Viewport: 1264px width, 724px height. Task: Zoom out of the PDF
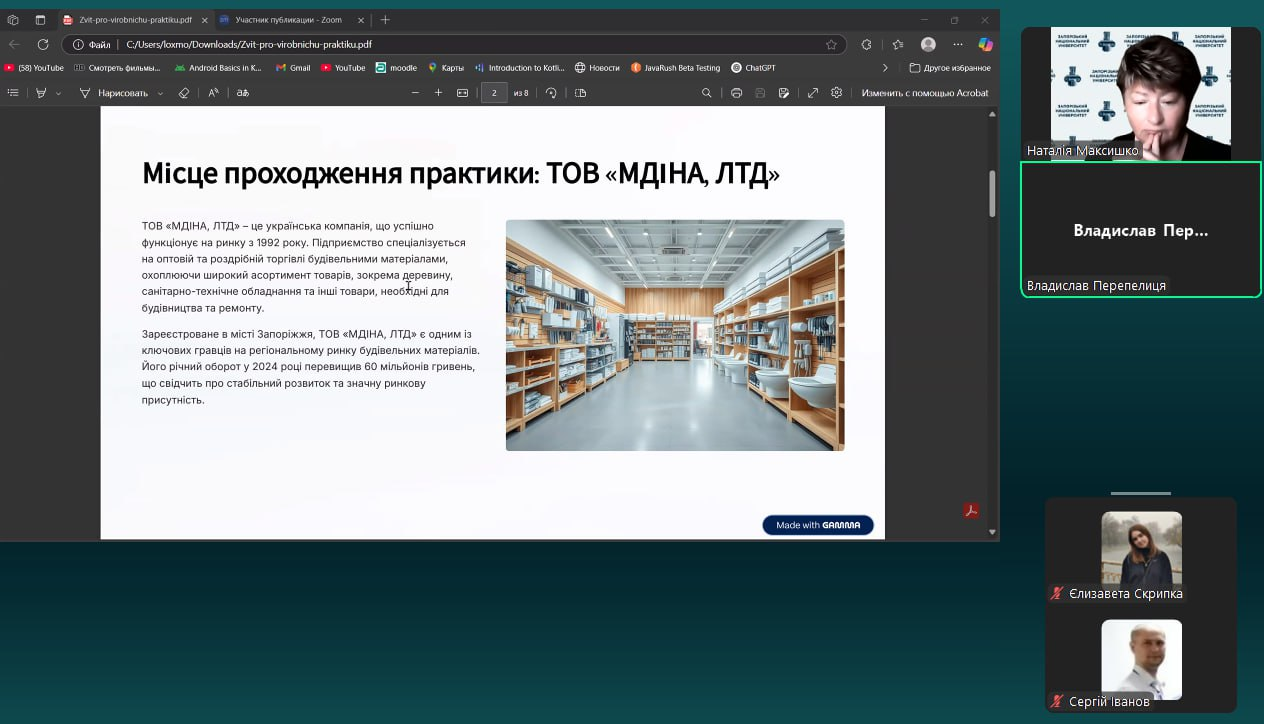[x=415, y=93]
